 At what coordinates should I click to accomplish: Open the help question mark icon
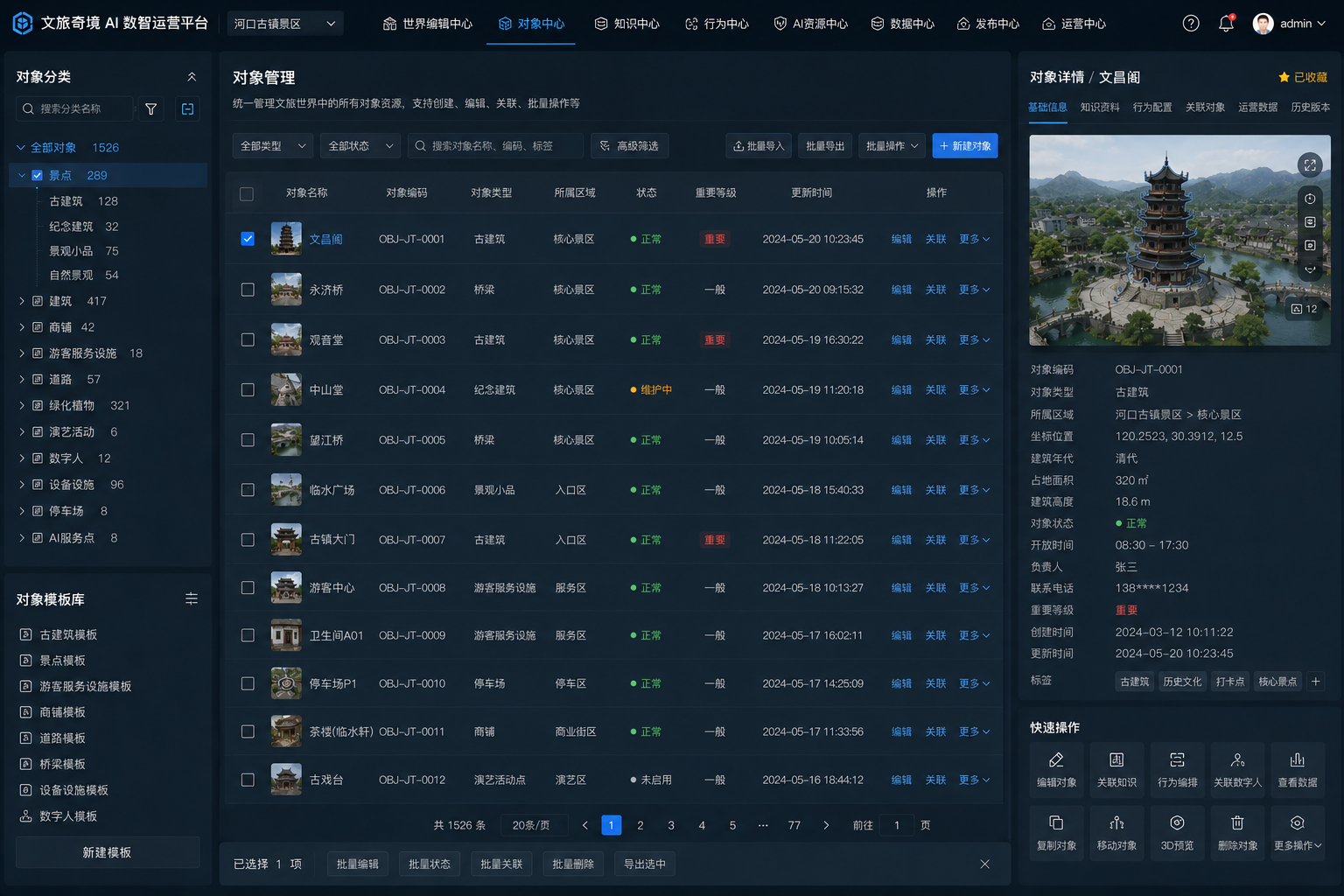1191,24
